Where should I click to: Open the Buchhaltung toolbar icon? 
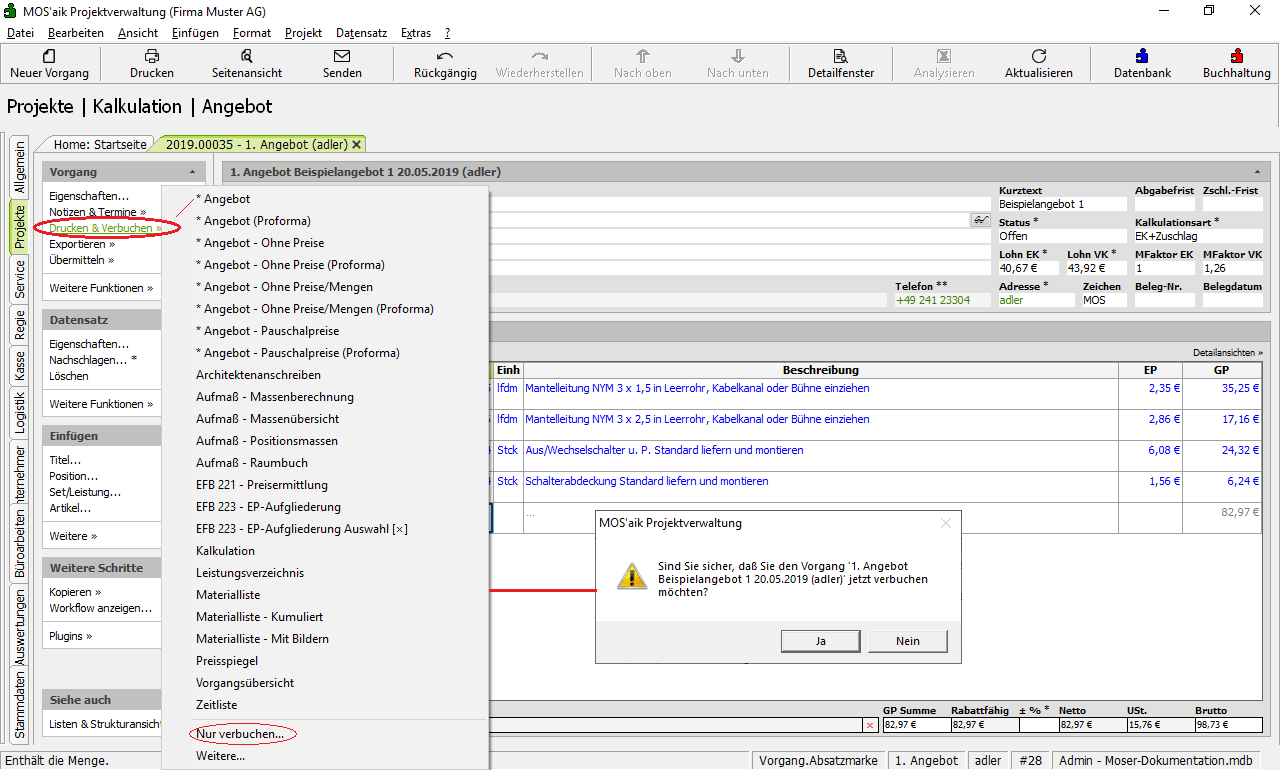pyautogui.click(x=1236, y=57)
